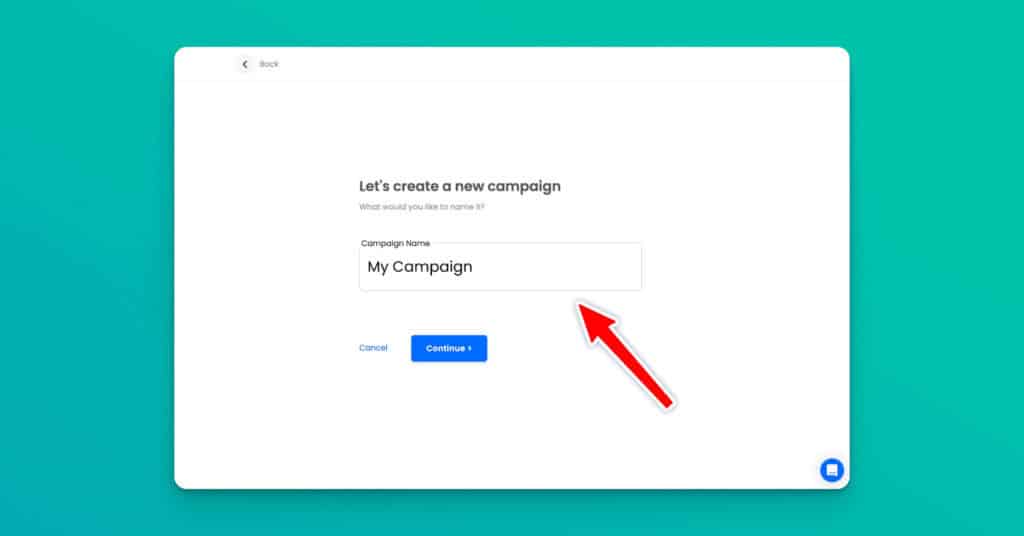Select the Campaign Name field label
The image size is (1024, 536).
tap(395, 243)
